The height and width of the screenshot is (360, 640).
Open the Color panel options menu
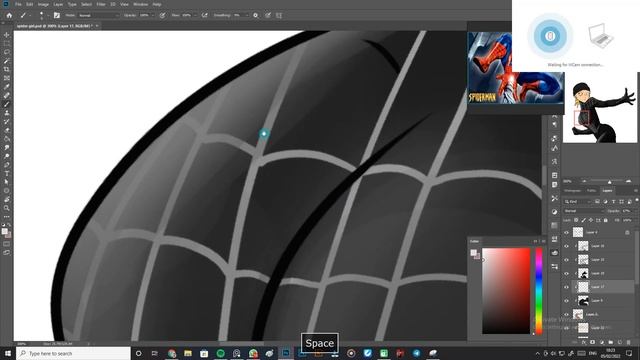(x=544, y=241)
